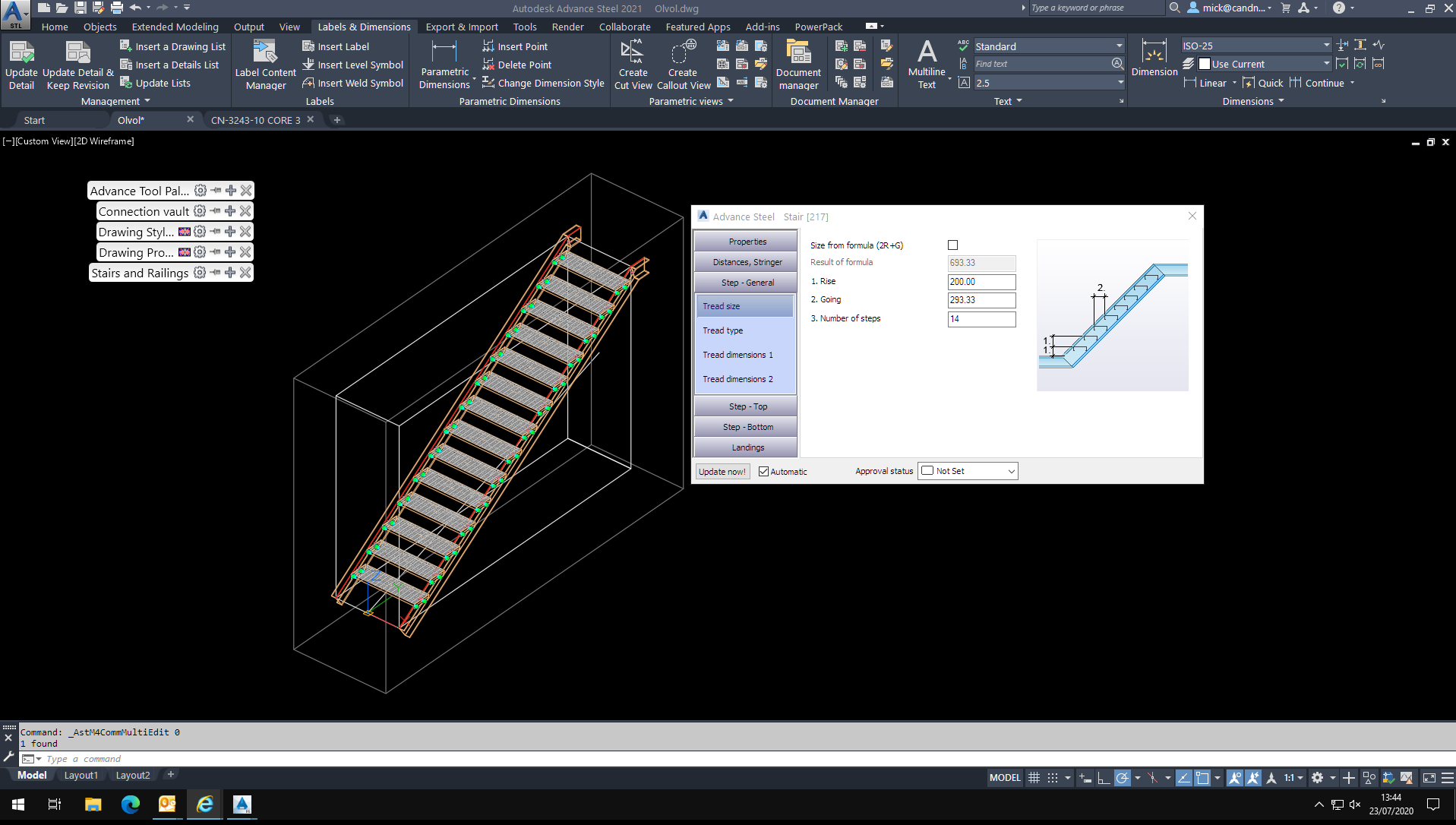Viewport: 1456px width, 825px height.
Task: Open the Standard text style dropdown
Action: pos(1048,46)
